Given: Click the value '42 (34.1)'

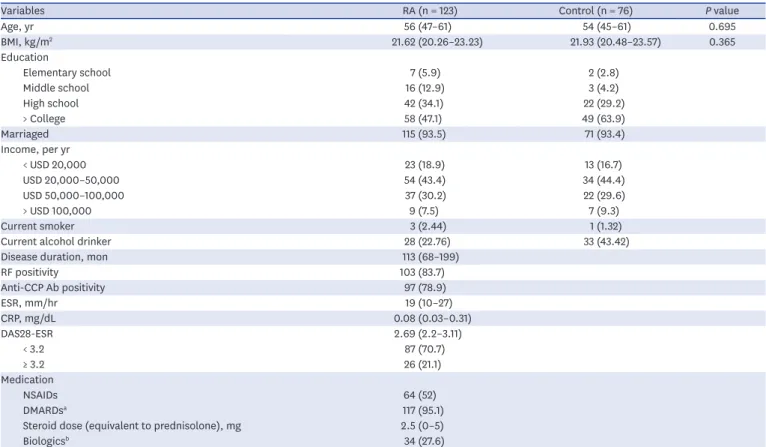Looking at the screenshot, I should pos(425,104).
